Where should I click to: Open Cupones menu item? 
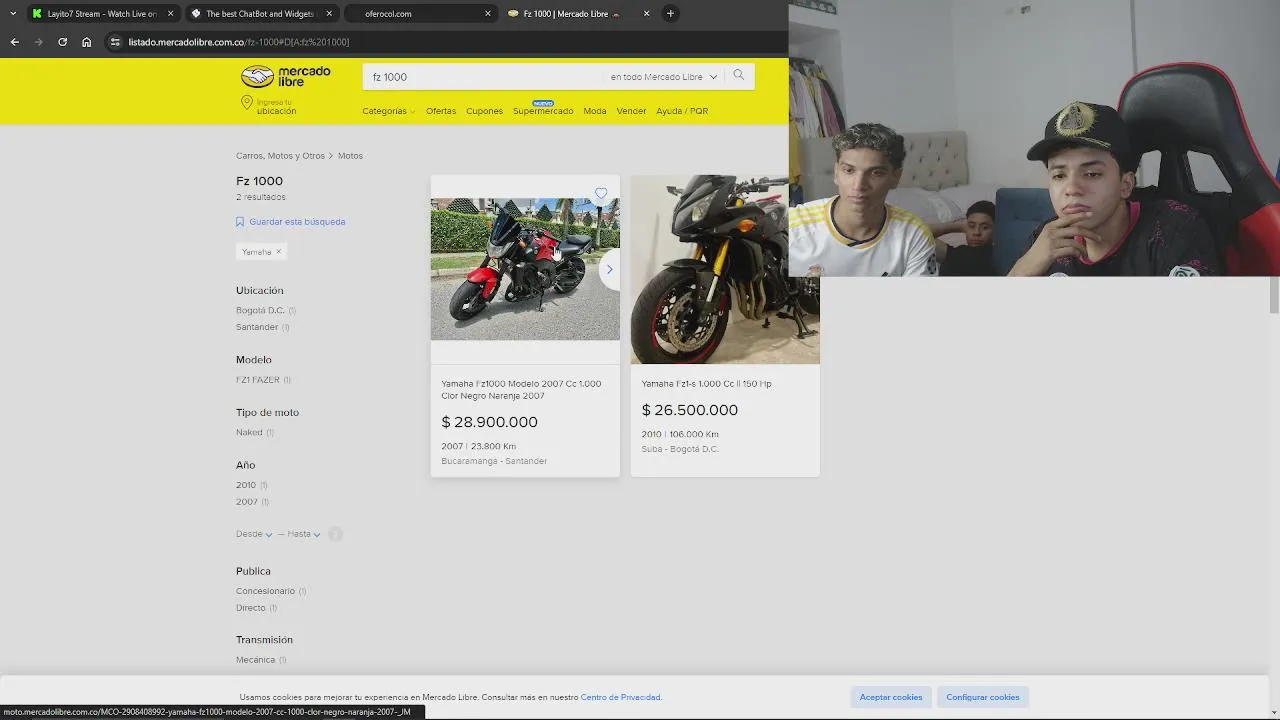484,111
